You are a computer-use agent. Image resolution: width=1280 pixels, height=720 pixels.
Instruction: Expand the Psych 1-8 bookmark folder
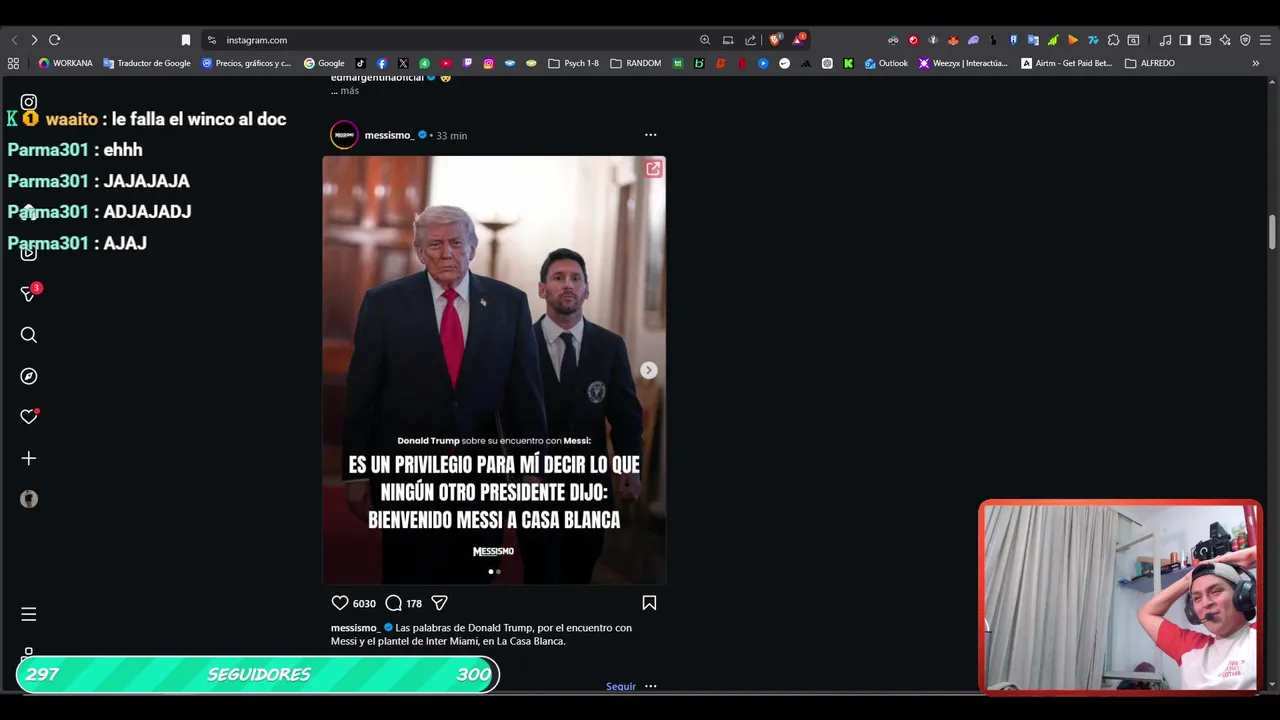tap(574, 63)
